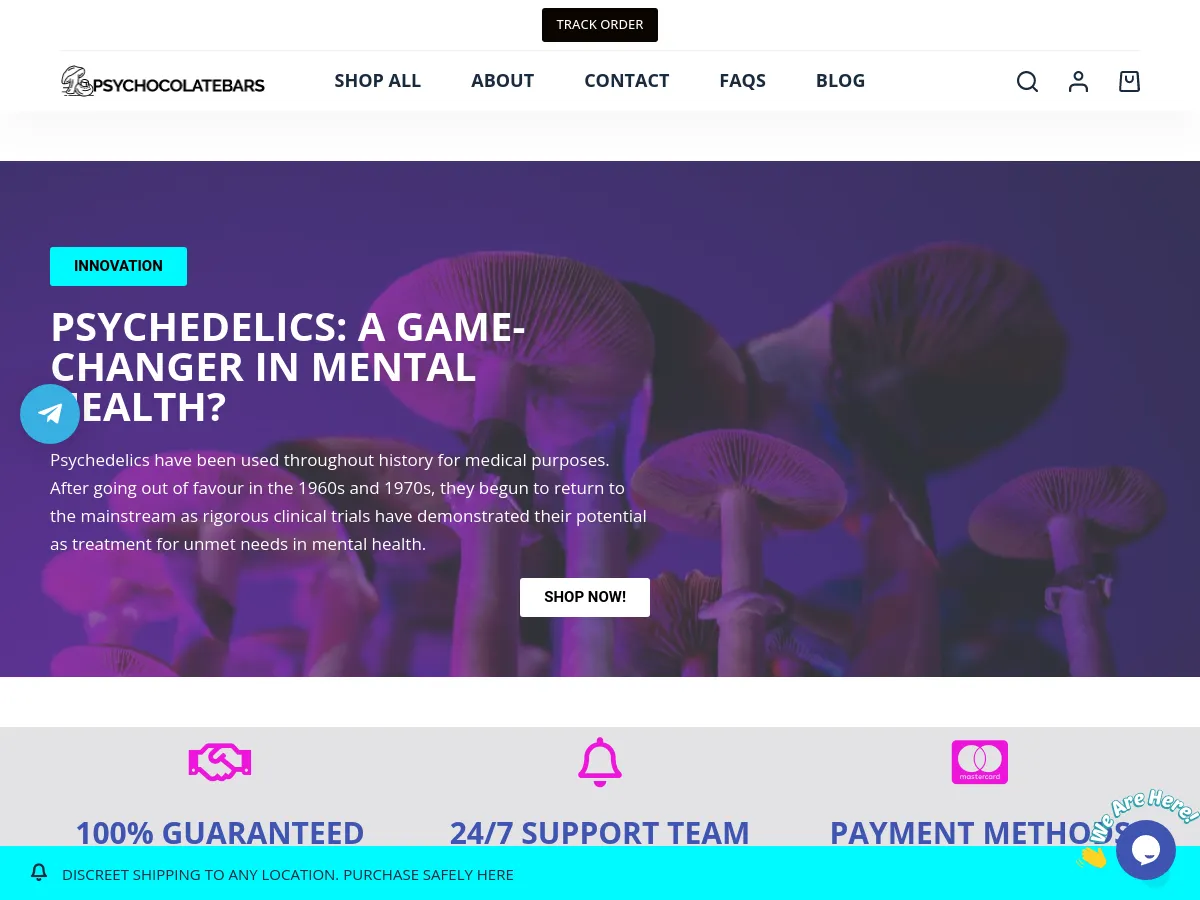This screenshot has width=1200, height=900.
Task: Open the BLOG menu item
Action: pyautogui.click(x=841, y=81)
